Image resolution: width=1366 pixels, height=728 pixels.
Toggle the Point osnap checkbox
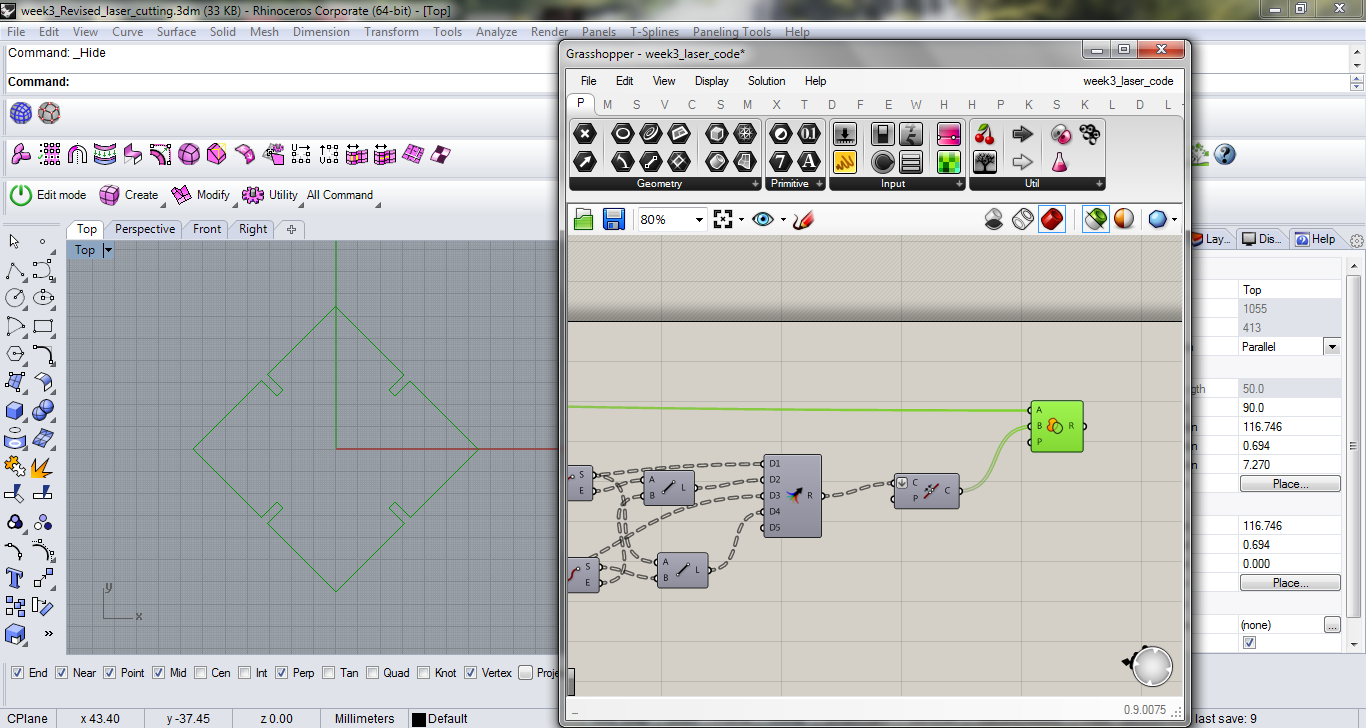[x=110, y=673]
